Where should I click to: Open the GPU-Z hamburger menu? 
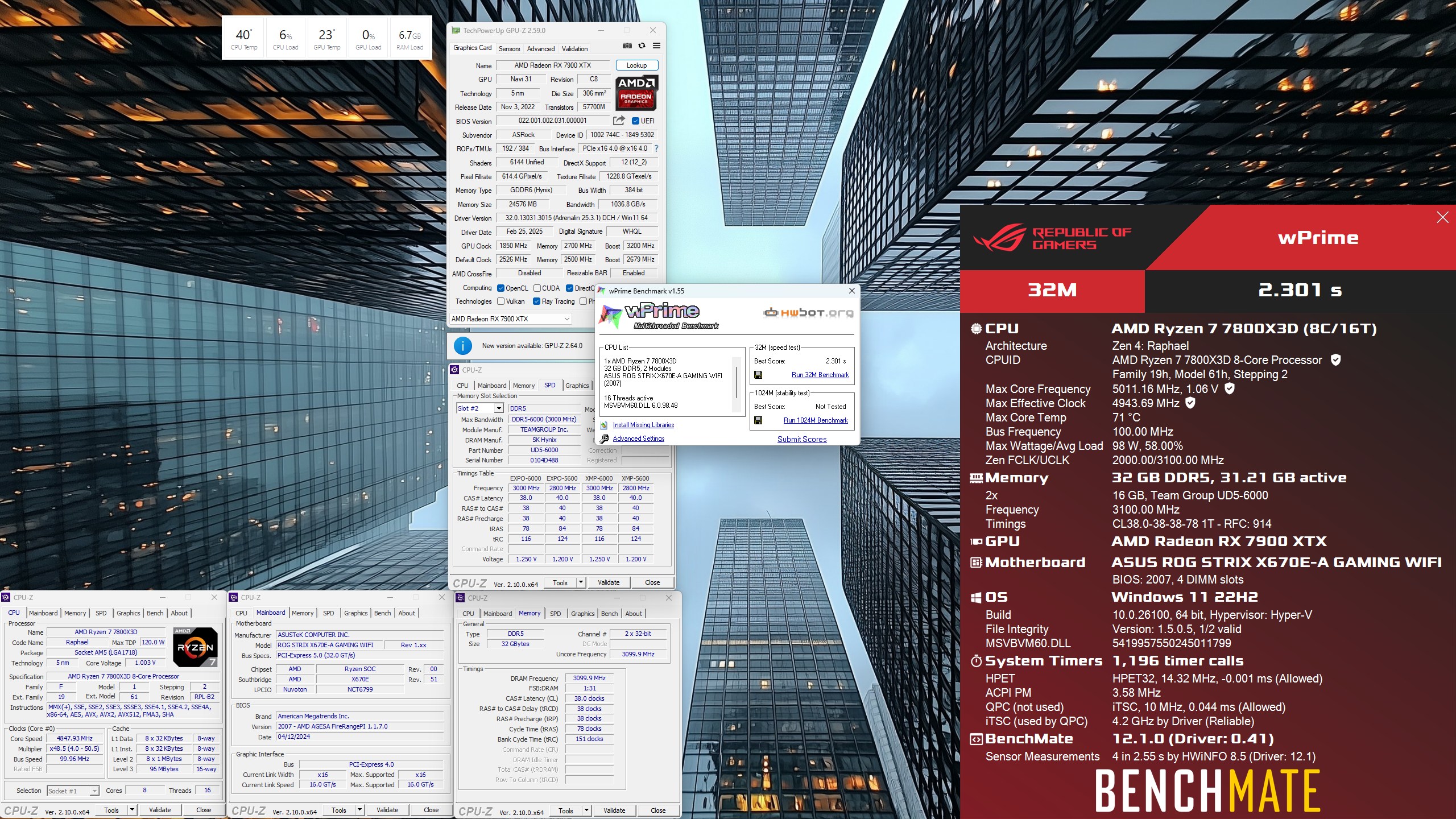pyautogui.click(x=656, y=45)
